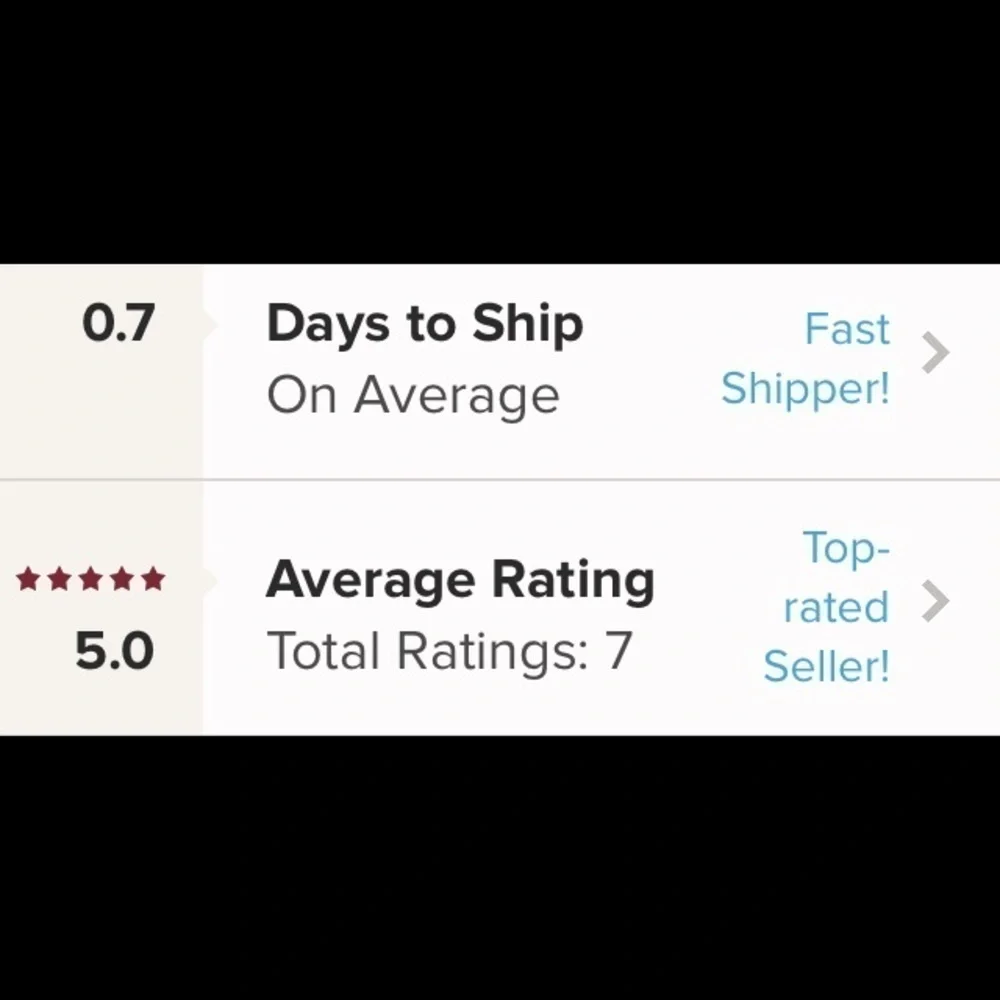Select the last star in the rating row
The width and height of the screenshot is (1000, 1000).
tap(155, 580)
